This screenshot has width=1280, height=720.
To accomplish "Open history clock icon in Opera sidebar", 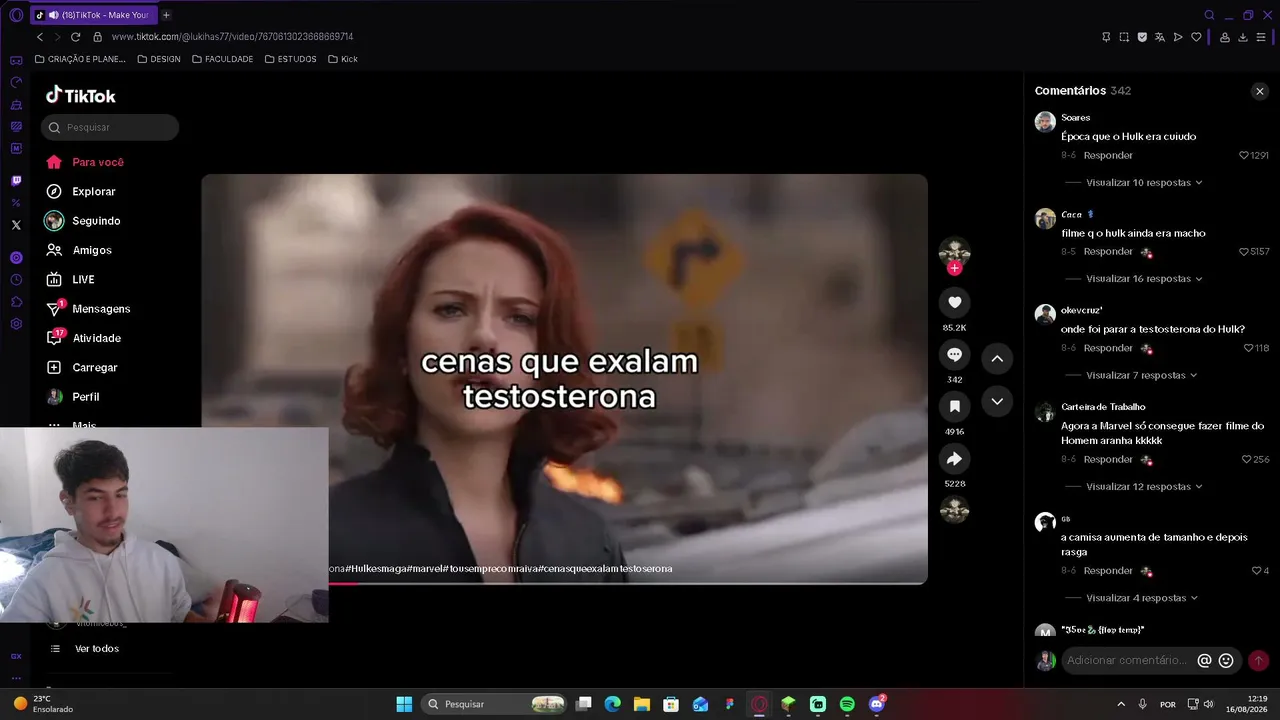I will coord(16,280).
